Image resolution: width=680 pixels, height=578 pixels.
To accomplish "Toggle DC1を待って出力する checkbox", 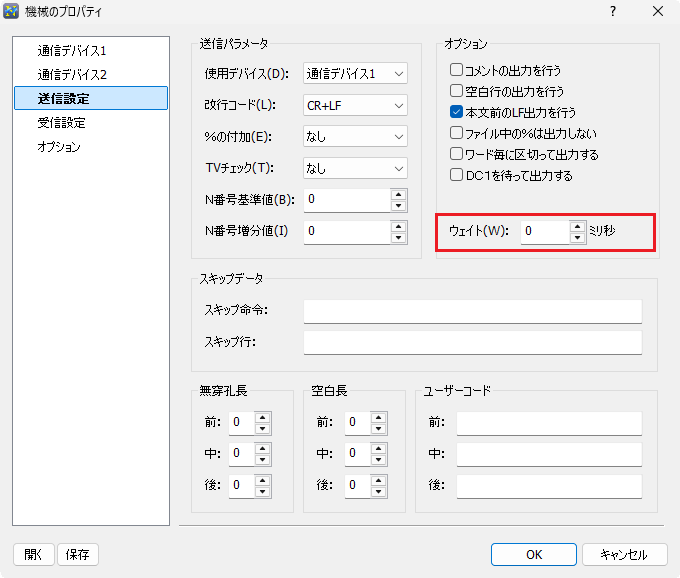I will [457, 176].
